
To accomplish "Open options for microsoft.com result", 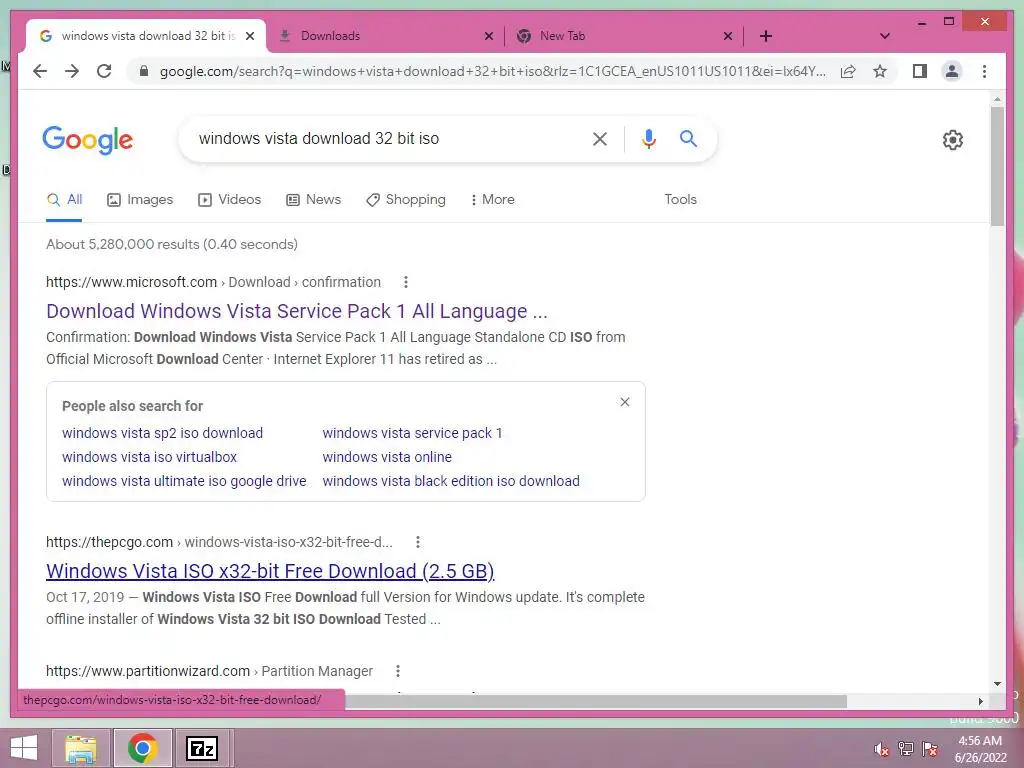I will (406, 282).
